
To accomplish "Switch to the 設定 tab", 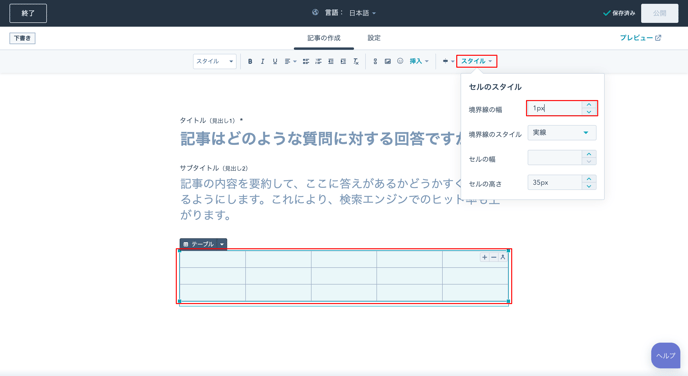I will click(374, 38).
